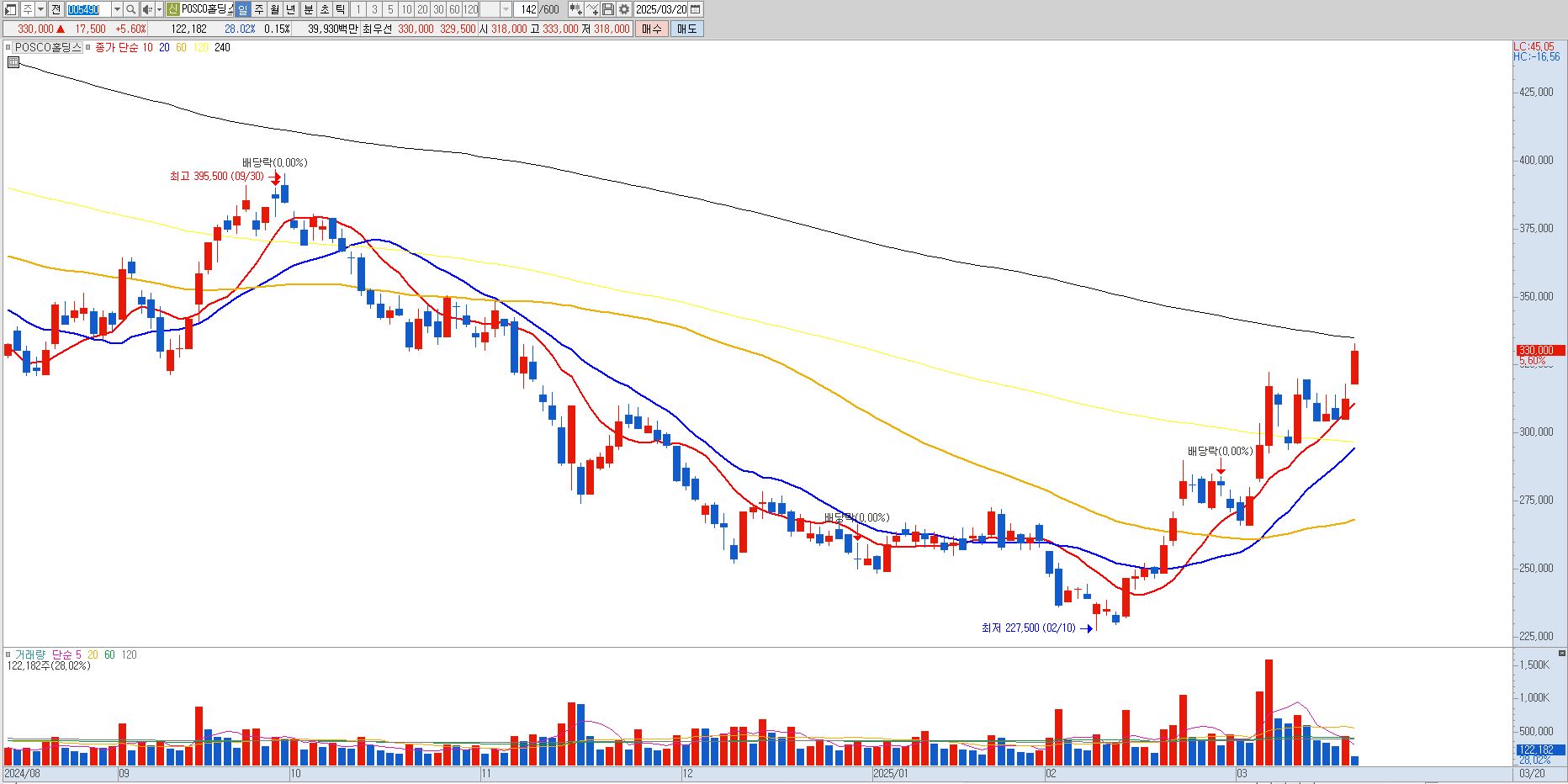1568x784 pixels.
Task: Select the 10 interval preset button
Action: [406, 9]
